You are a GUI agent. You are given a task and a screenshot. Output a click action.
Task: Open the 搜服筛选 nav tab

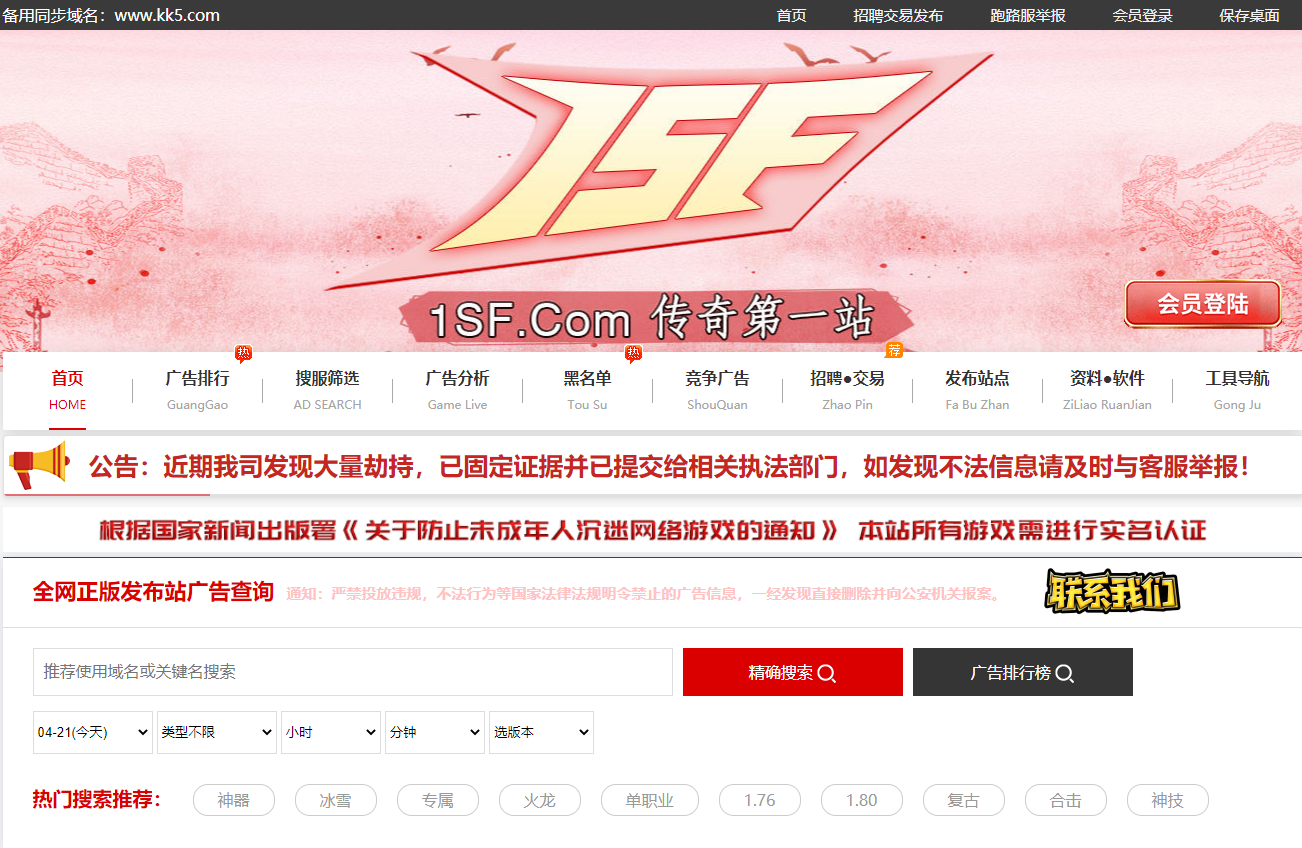pos(327,390)
